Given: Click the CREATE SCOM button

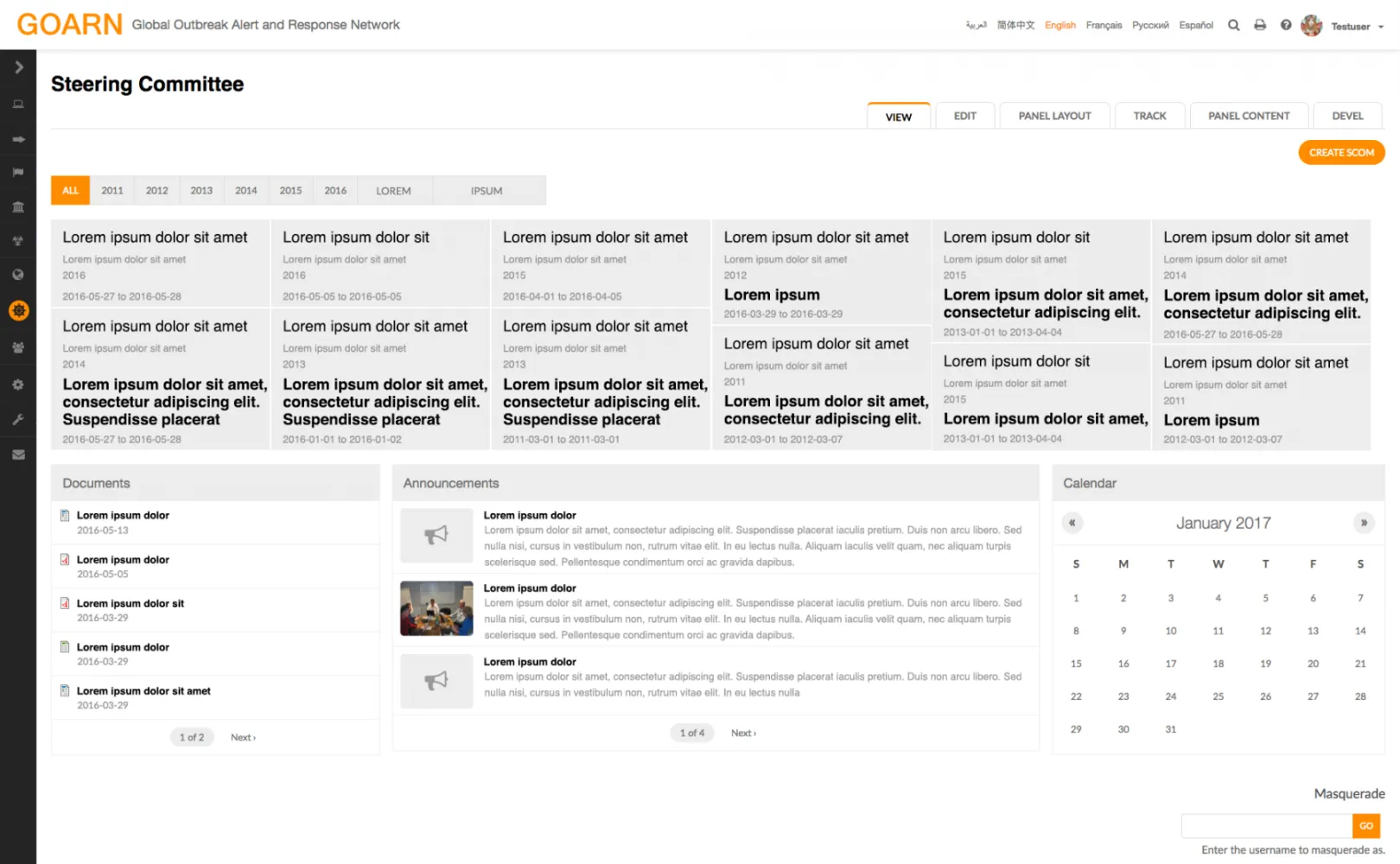Looking at the screenshot, I should tap(1341, 152).
